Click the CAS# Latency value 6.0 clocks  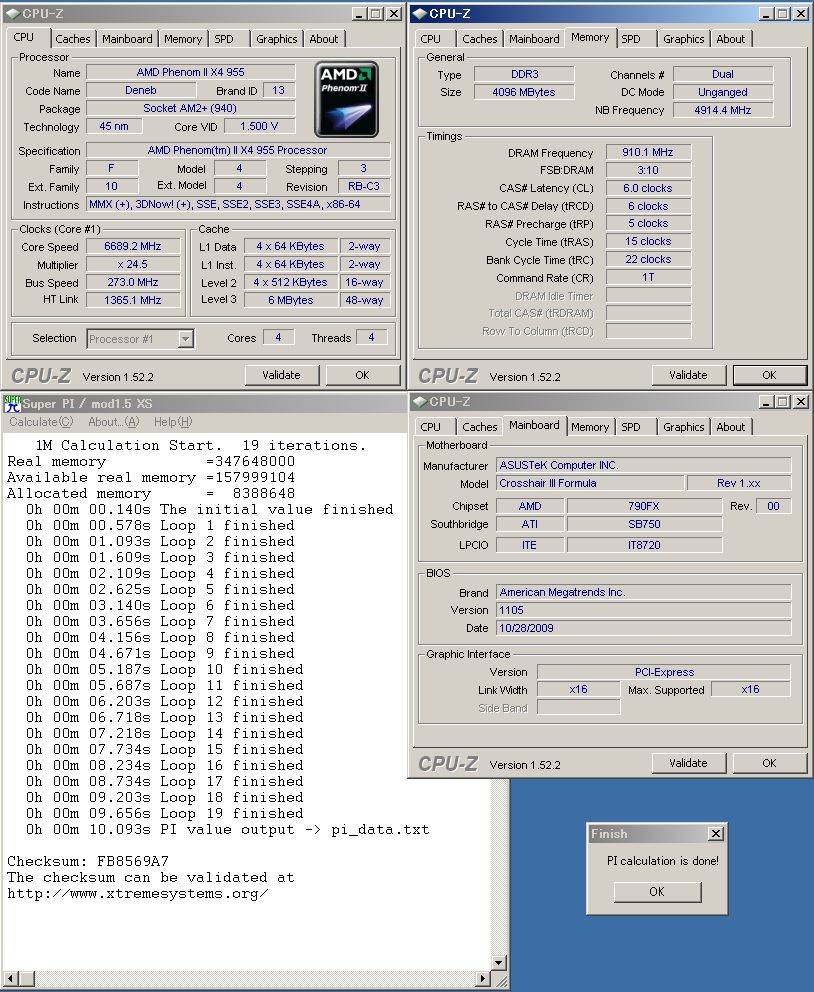pos(648,189)
